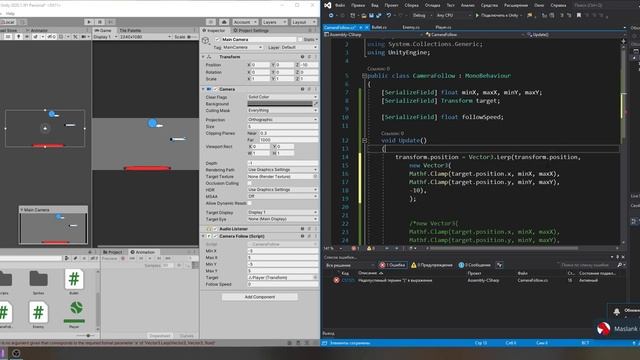Collapse the Camera component
The height and width of the screenshot is (360, 640).
pos(203,89)
